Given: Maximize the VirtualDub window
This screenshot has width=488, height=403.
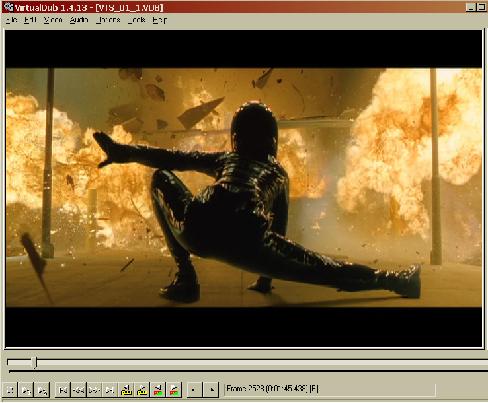Looking at the screenshot, I should click(481, 7).
